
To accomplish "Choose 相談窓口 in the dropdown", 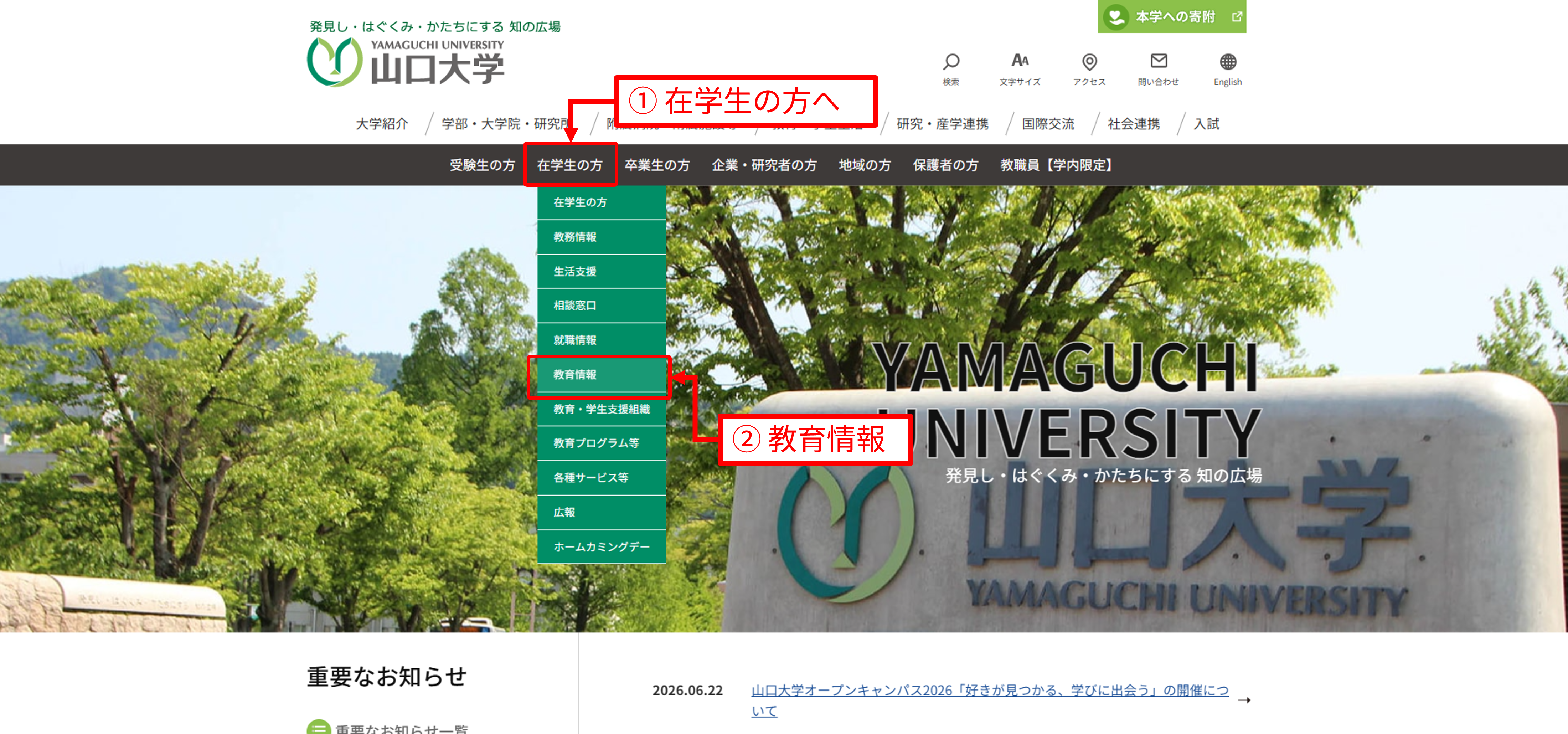I will click(x=602, y=306).
